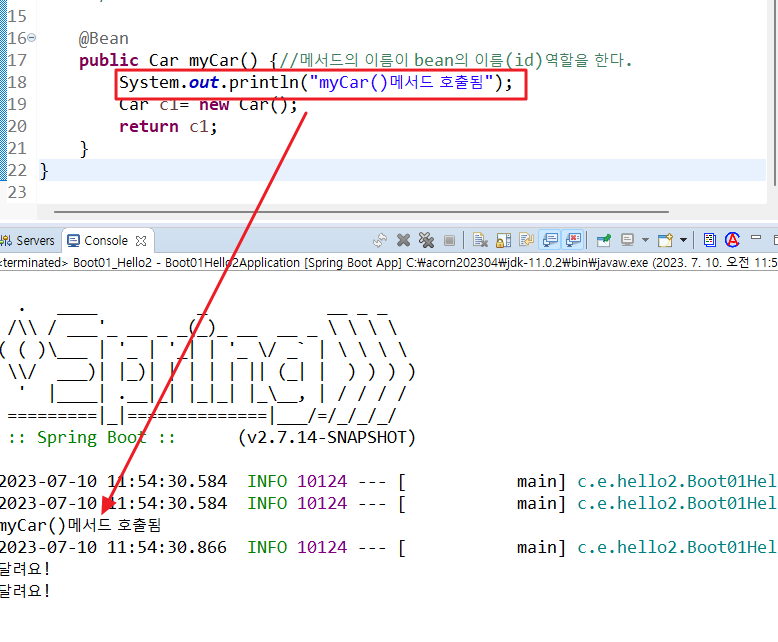Click the colored lines console icon
The image size is (778, 642).
(x=710, y=241)
